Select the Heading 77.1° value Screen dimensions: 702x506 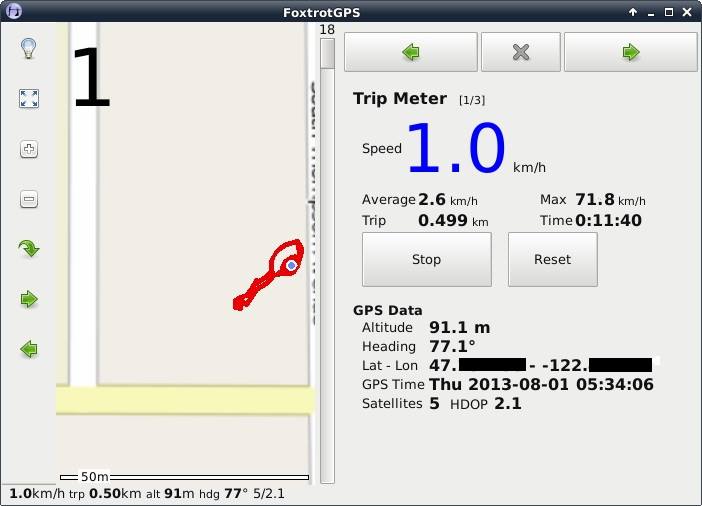(452, 346)
